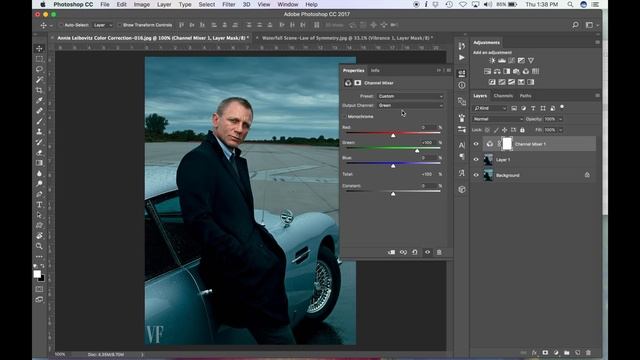This screenshot has width=640, height=360.
Task: Hide the Channel Mixer 1 layer
Action: [476, 144]
